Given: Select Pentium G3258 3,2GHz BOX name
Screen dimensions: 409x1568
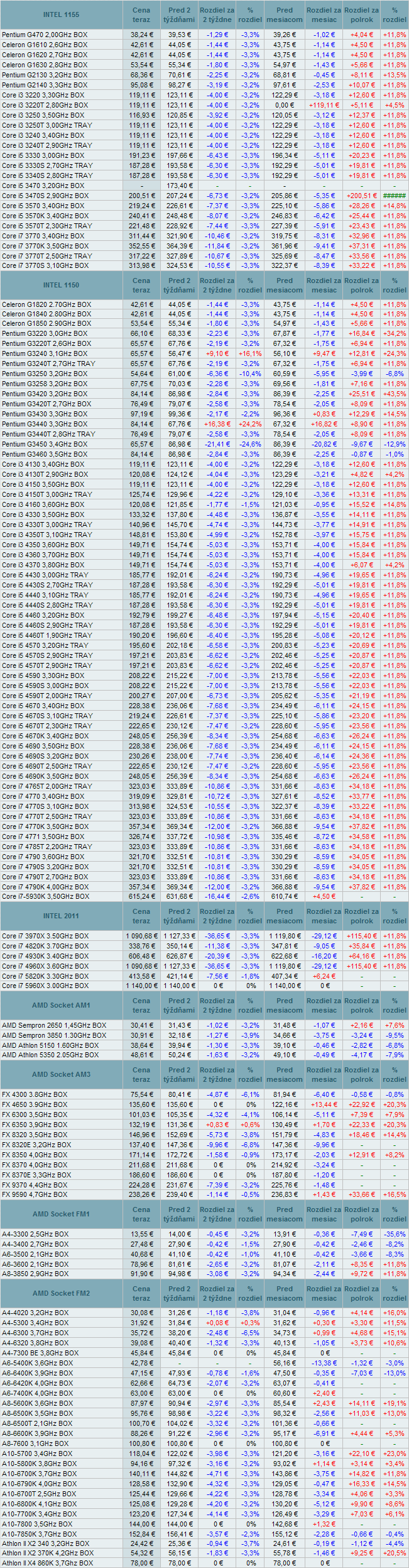Looking at the screenshot, I should click(x=45, y=384).
